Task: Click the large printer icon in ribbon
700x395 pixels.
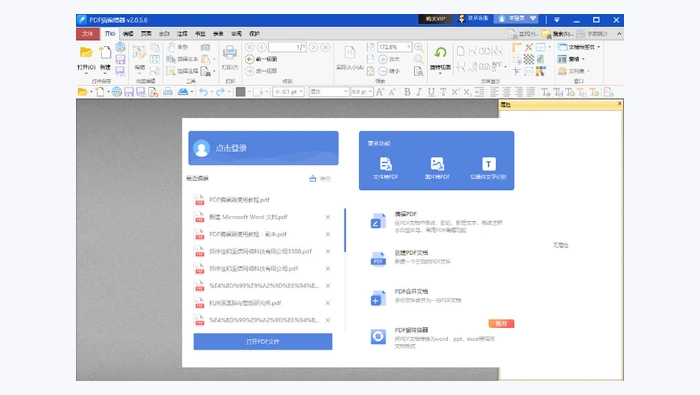Action: pos(229,52)
